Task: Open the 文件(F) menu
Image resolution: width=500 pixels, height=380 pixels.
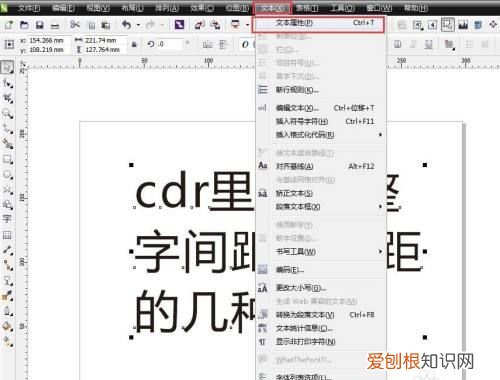Action: [29, 8]
